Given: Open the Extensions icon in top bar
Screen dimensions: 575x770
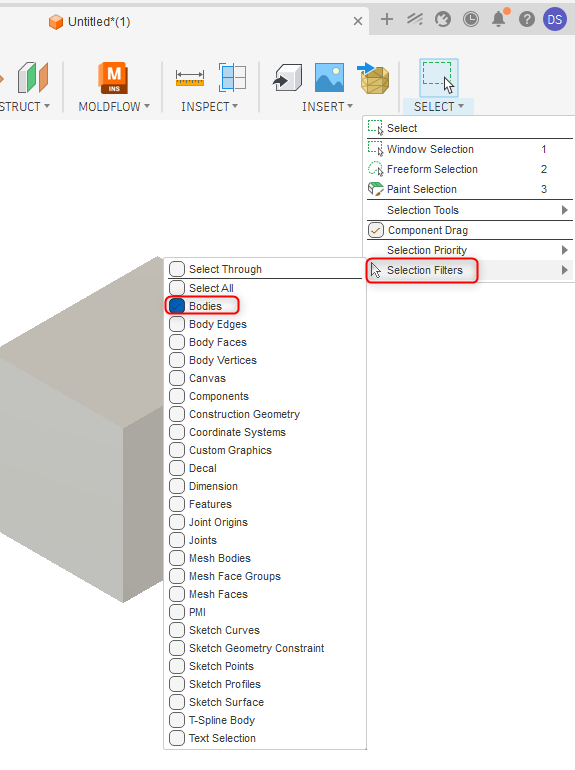Looking at the screenshot, I should (x=415, y=19).
